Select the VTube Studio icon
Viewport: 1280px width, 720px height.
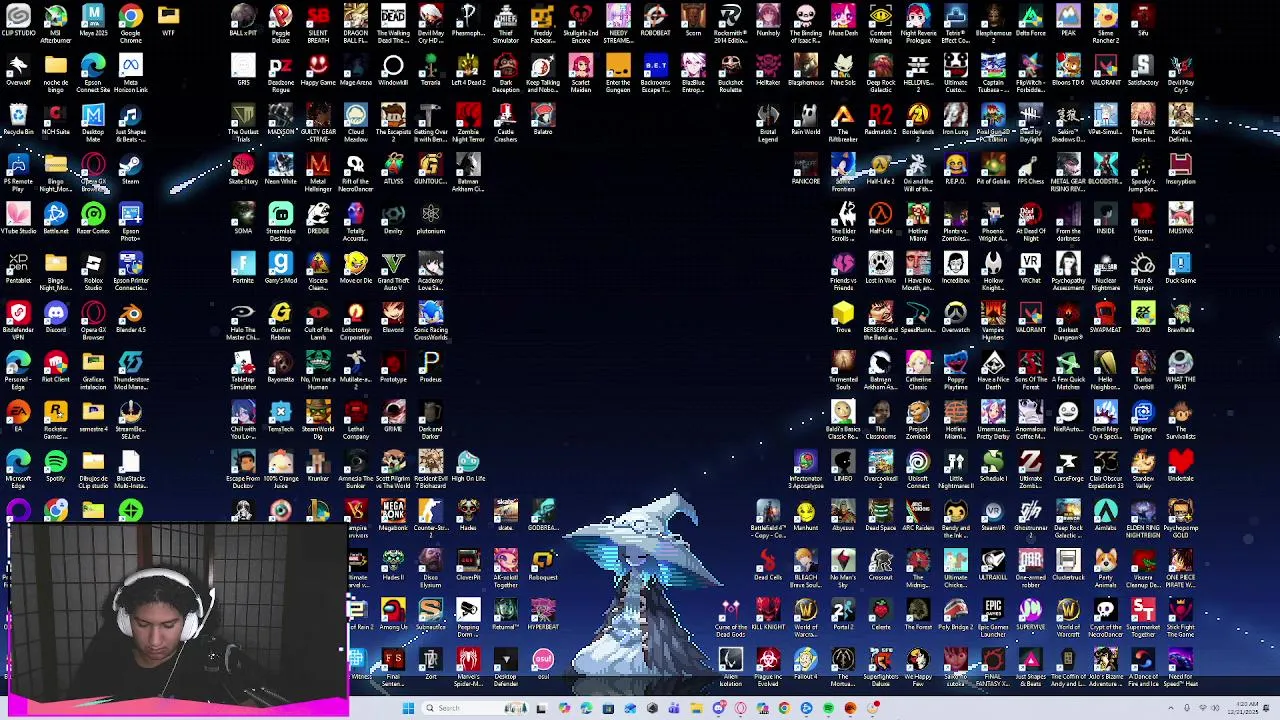click(x=18, y=219)
